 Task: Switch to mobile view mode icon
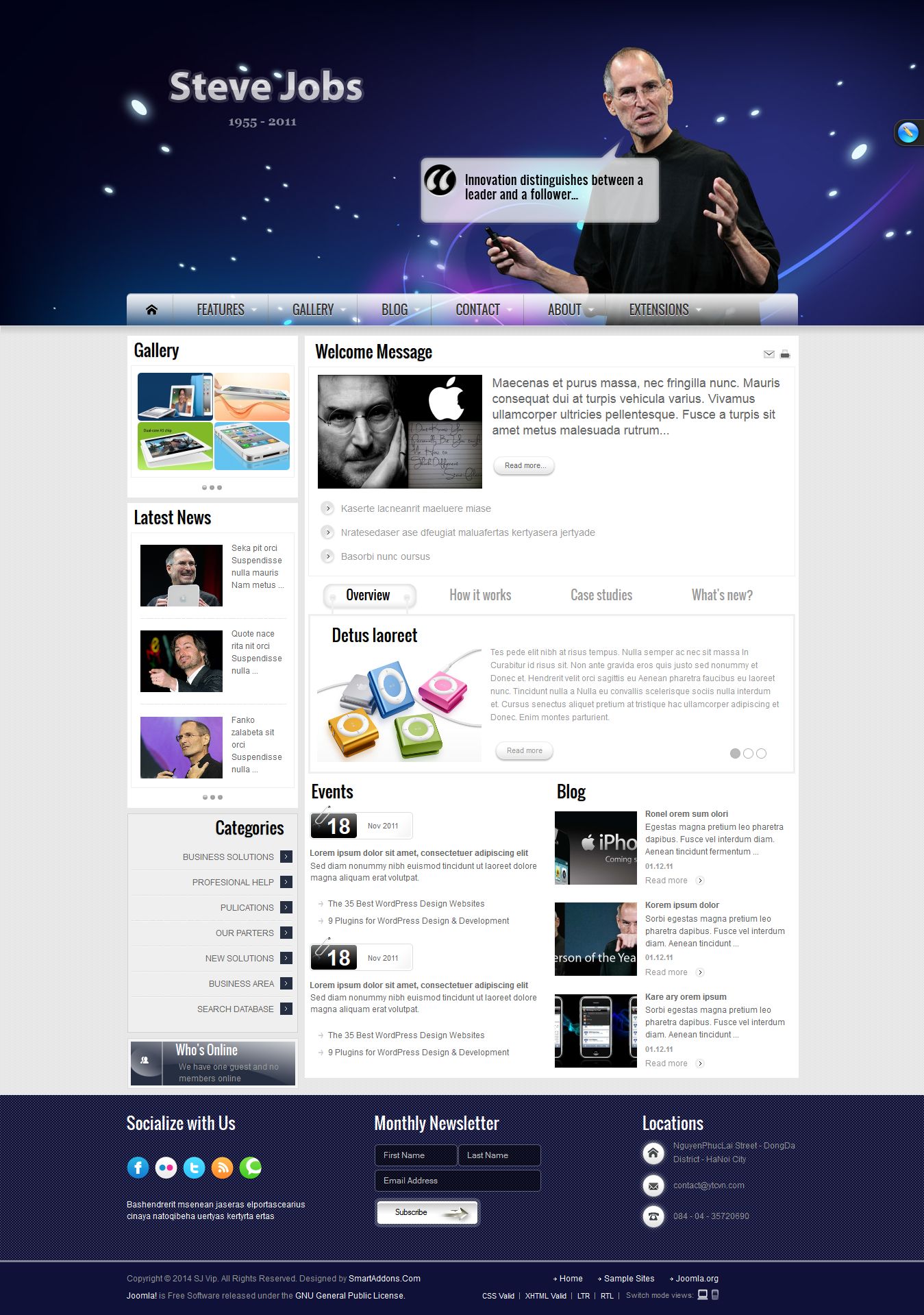point(715,1294)
